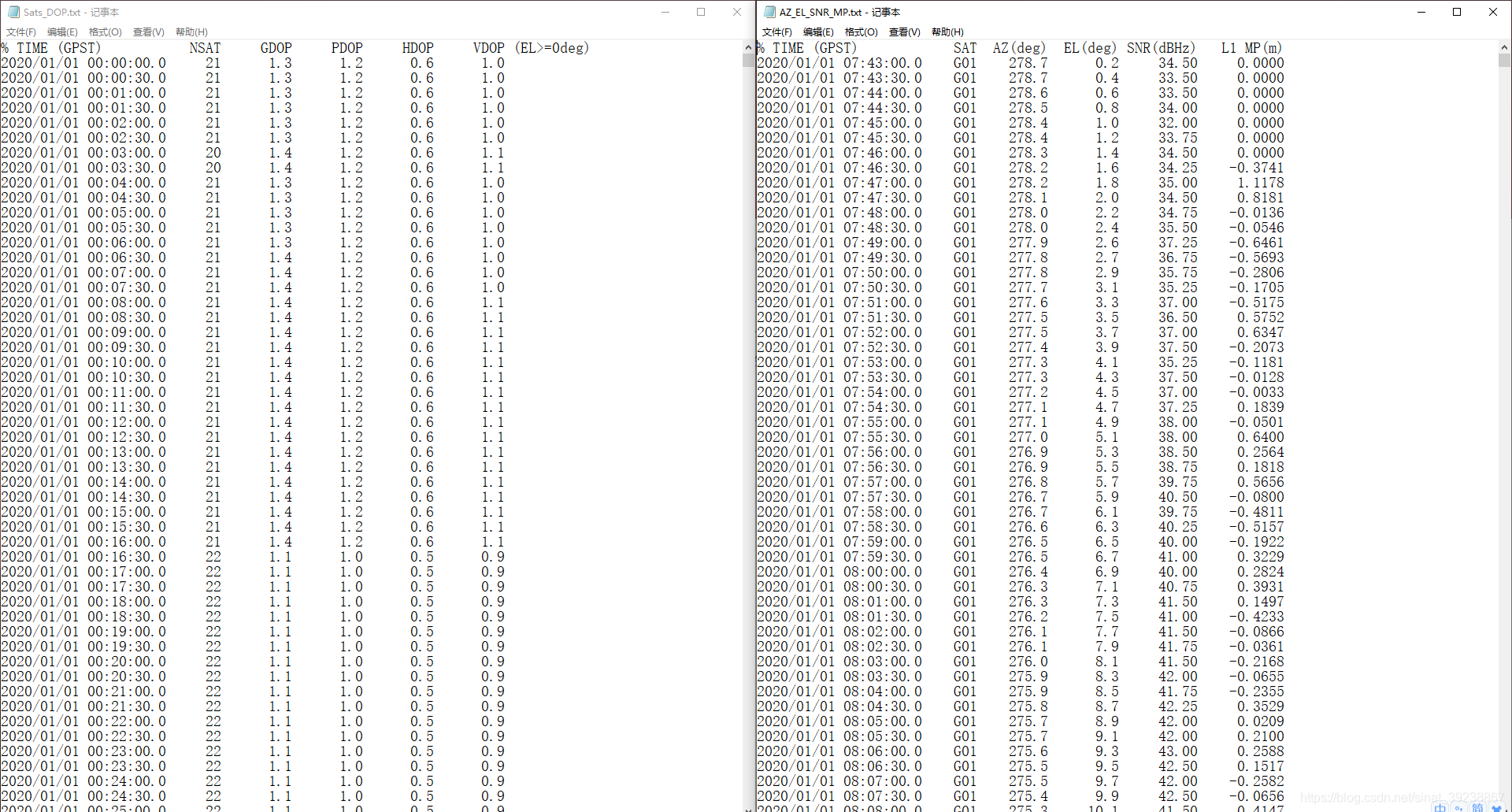Switch the IME half/full-width punctuation toggle
The width and height of the screenshot is (1512, 812).
click(1458, 808)
